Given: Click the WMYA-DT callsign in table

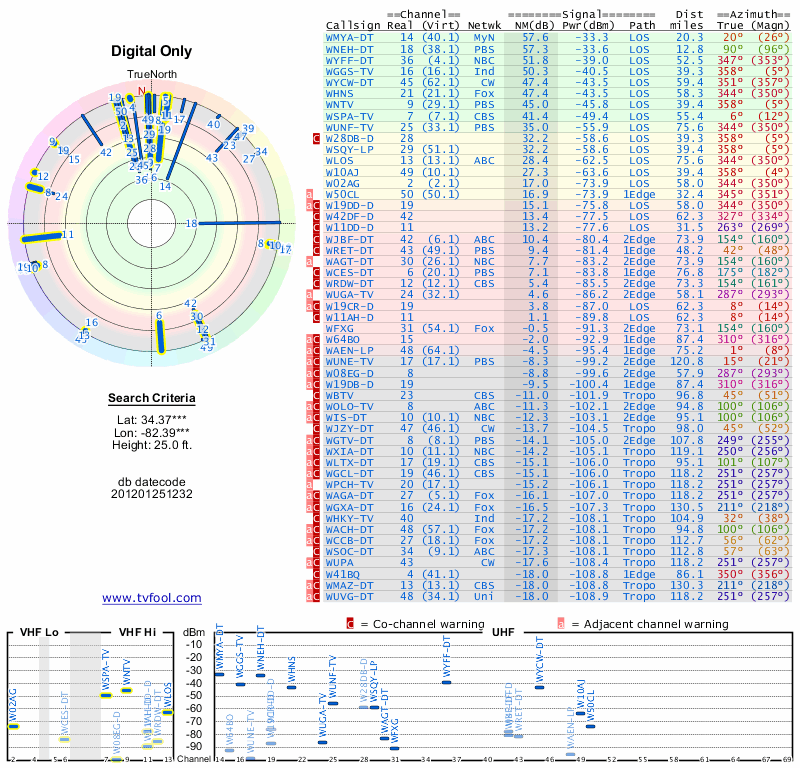Looking at the screenshot, I should pos(349,38).
